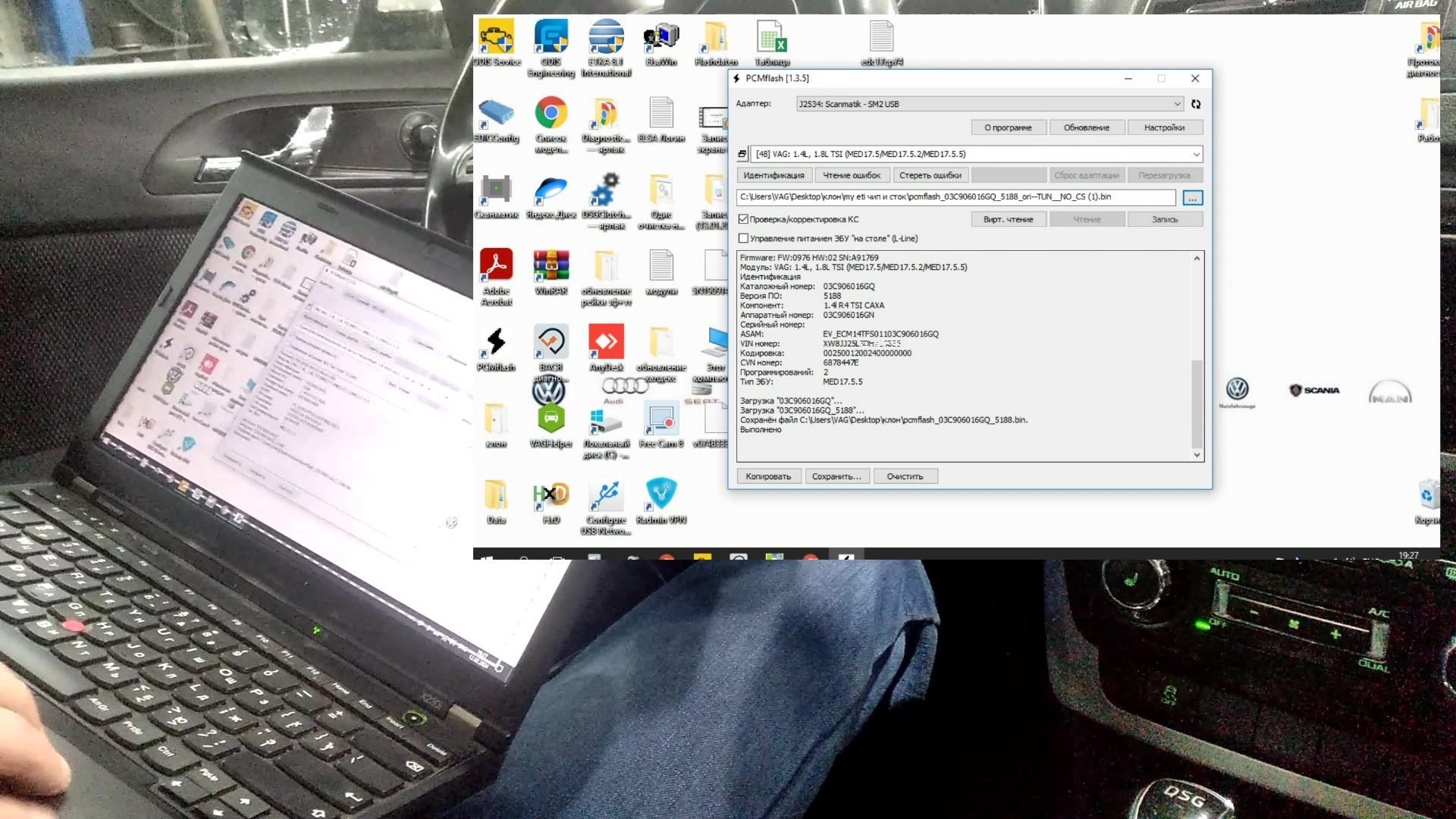Launch the HxD hex editor shortcut
This screenshot has width=1456, height=819.
point(551,500)
